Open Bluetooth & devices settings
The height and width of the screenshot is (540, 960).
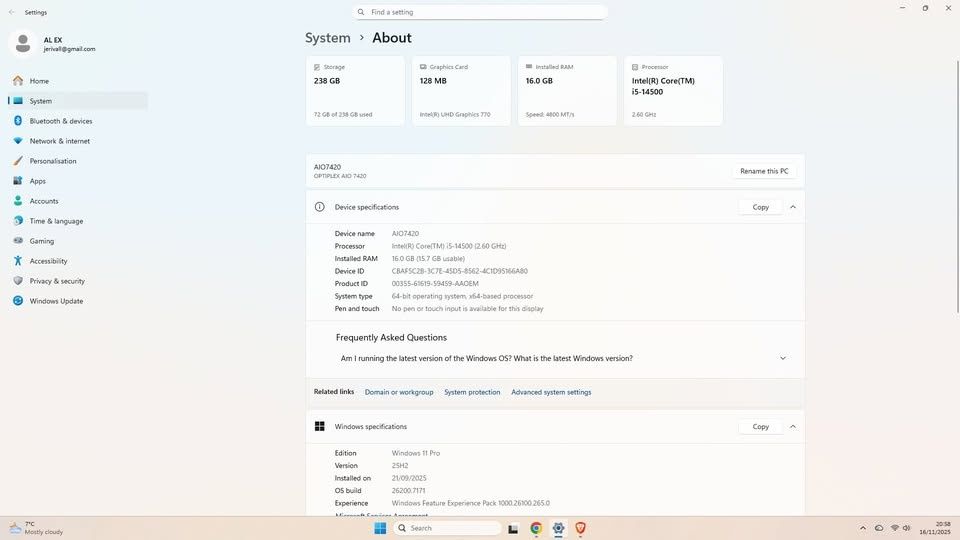tap(78, 121)
